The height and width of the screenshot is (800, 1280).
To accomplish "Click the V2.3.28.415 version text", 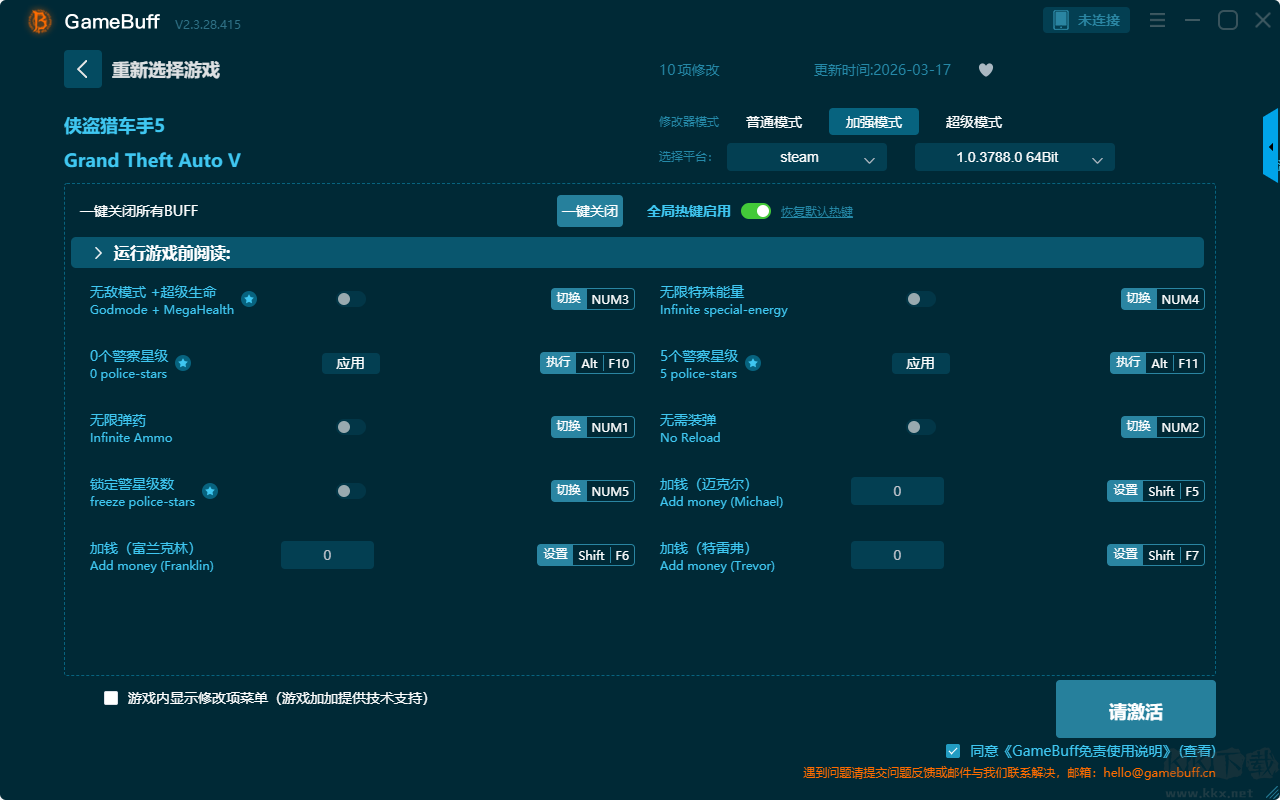I will point(208,24).
